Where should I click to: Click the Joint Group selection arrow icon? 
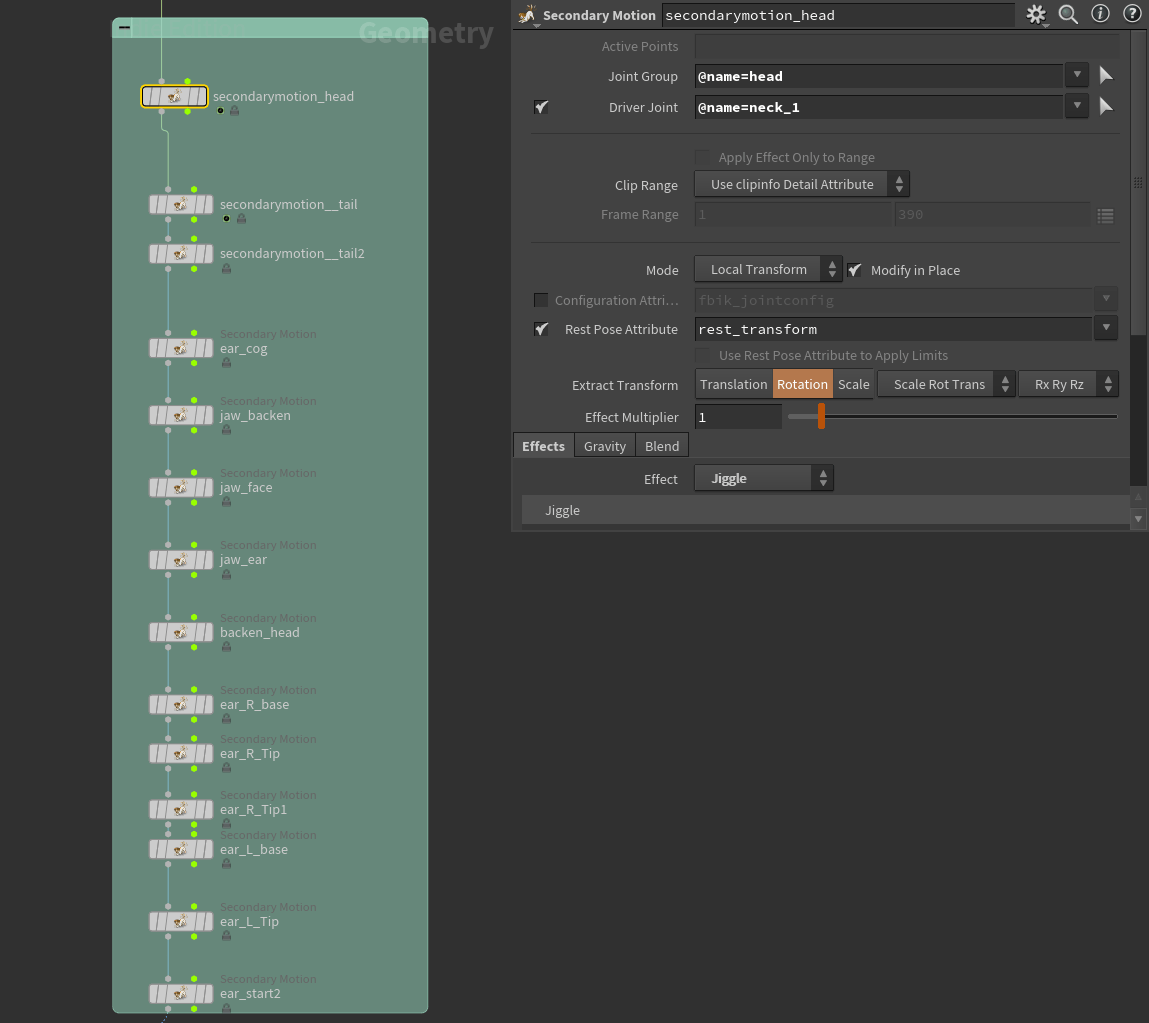coord(1106,76)
